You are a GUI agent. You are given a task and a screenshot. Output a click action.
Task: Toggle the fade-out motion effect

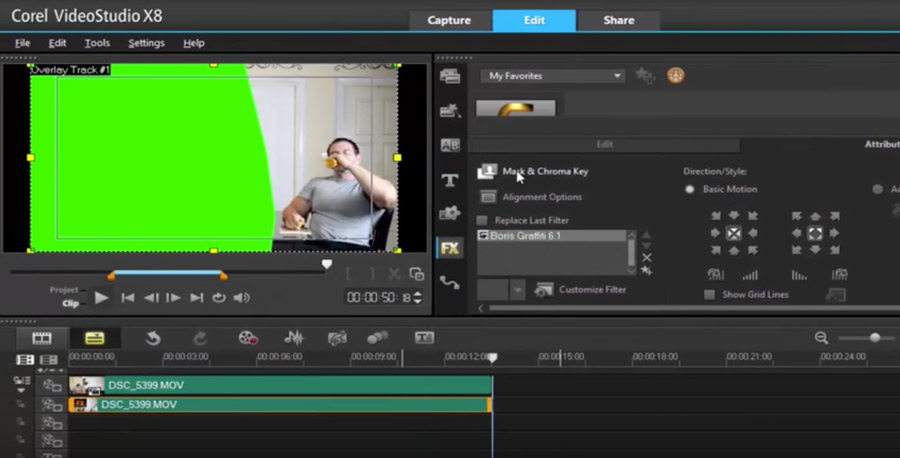tap(799, 275)
